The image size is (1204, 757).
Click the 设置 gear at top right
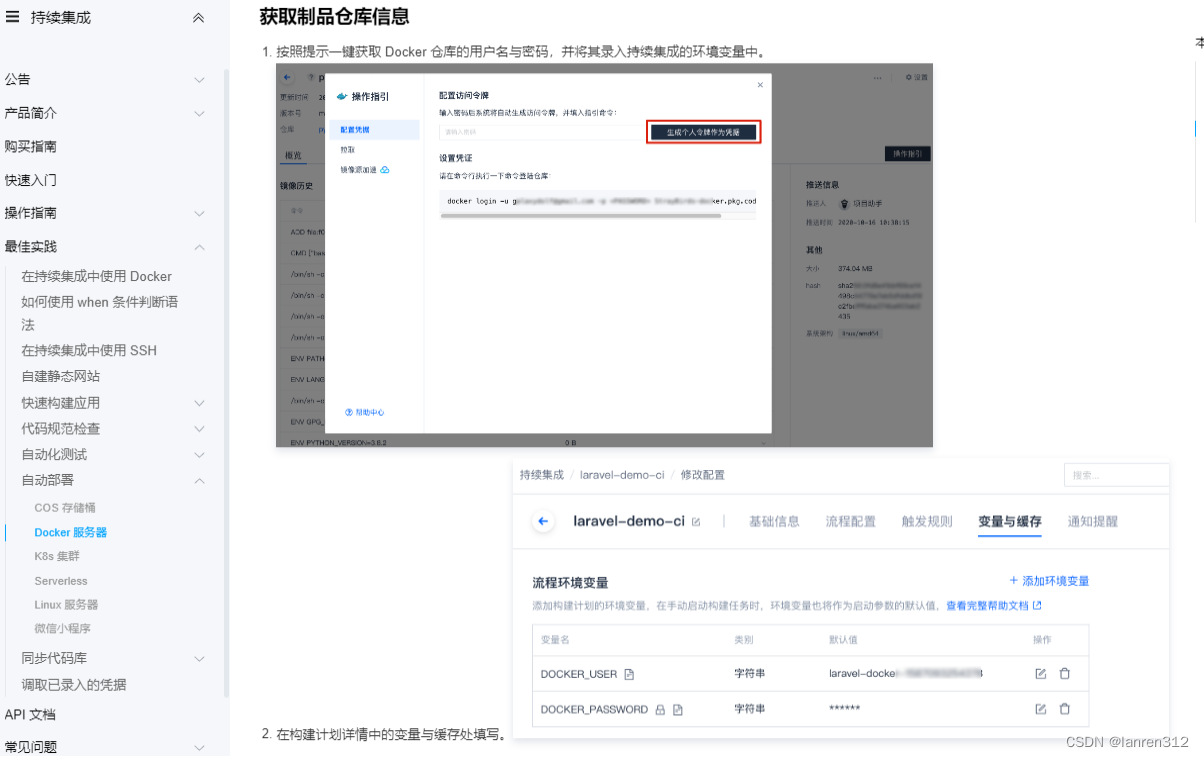pyautogui.click(x=916, y=77)
